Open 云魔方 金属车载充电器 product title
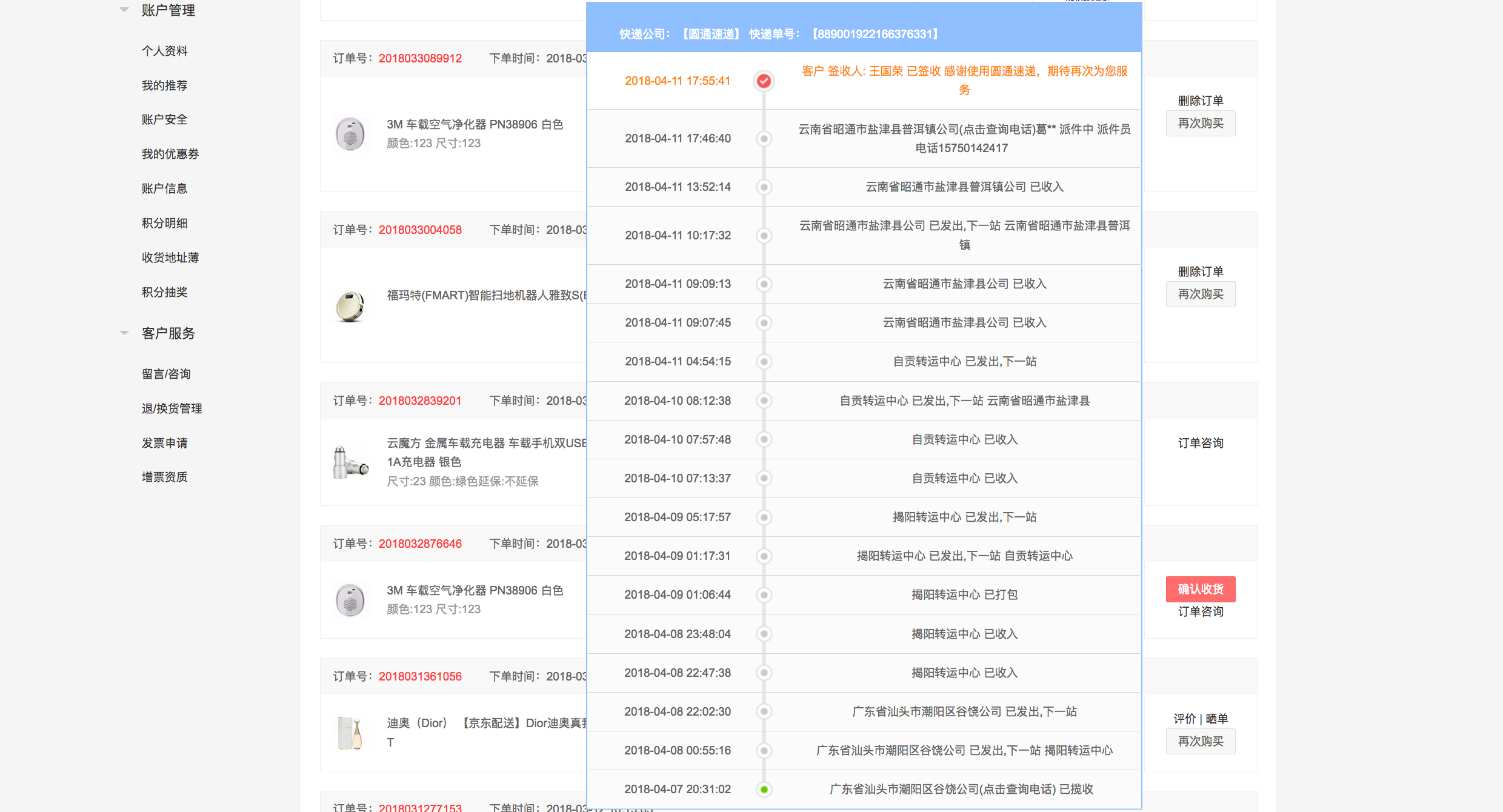 pyautogui.click(x=487, y=452)
